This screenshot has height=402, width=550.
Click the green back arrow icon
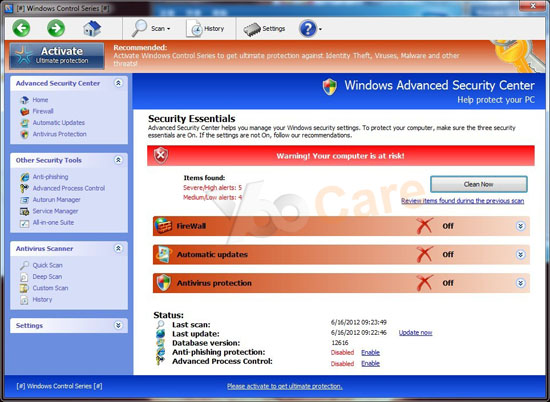click(x=21, y=28)
